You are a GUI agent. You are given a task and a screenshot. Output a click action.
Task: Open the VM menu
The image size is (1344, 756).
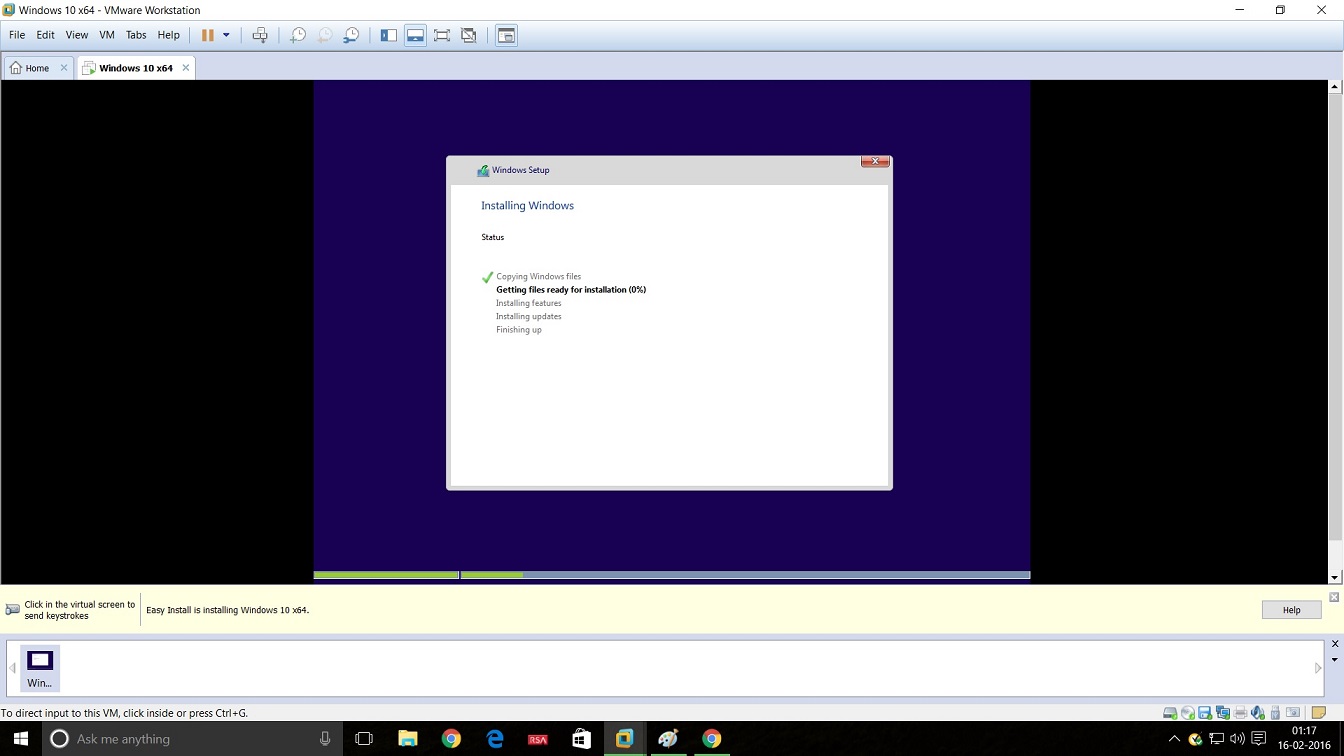[107, 35]
